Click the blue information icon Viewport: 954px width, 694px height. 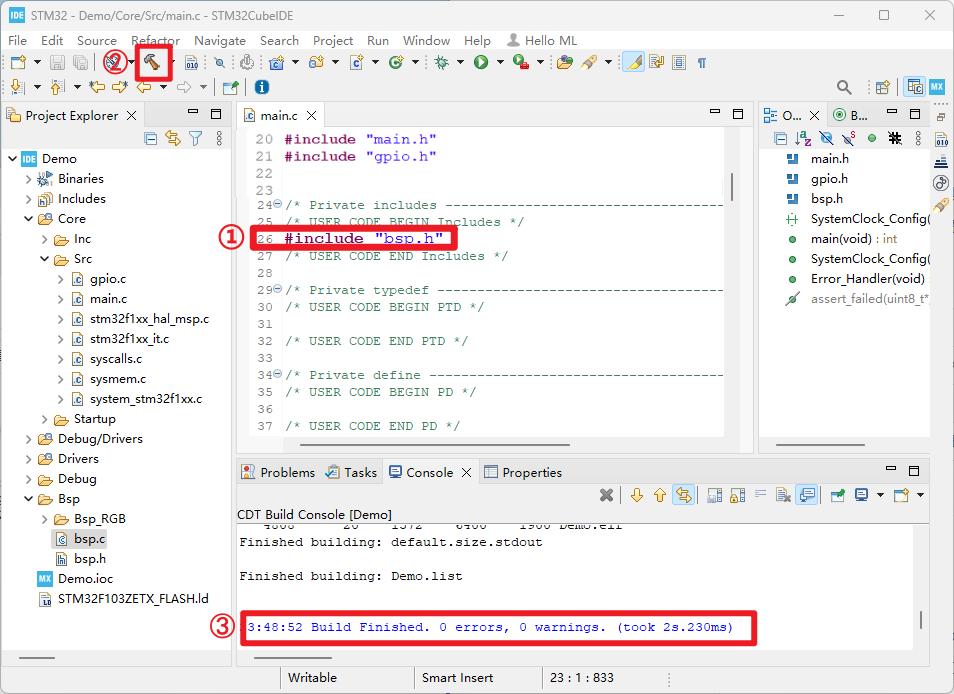tap(262, 87)
